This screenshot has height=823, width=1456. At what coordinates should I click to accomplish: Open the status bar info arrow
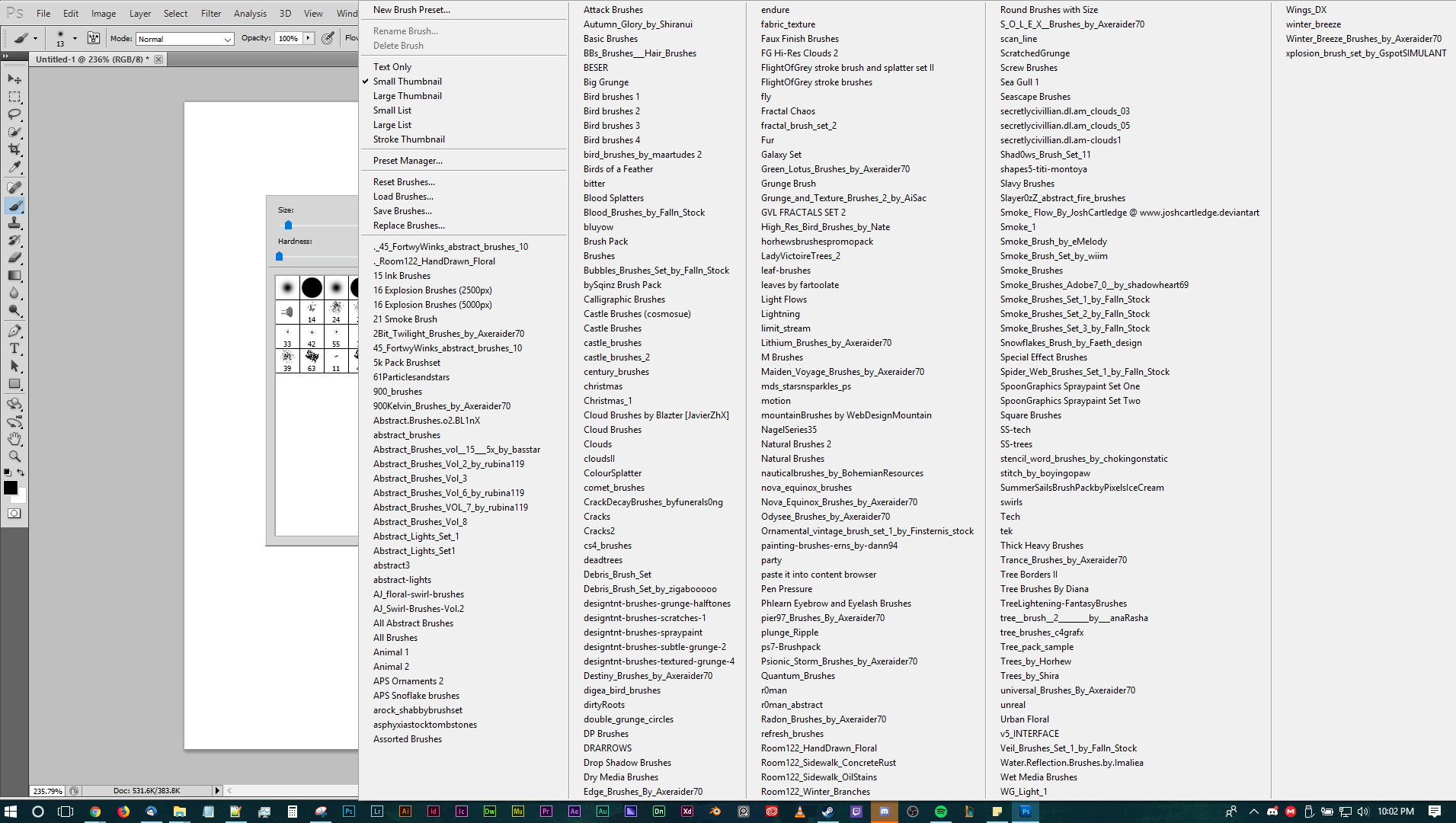point(217,791)
